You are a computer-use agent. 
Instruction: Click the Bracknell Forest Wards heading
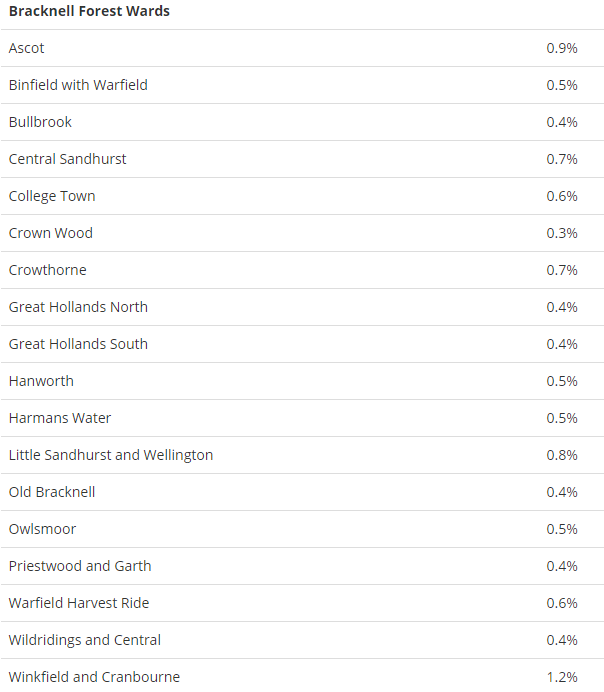pyautogui.click(x=89, y=11)
